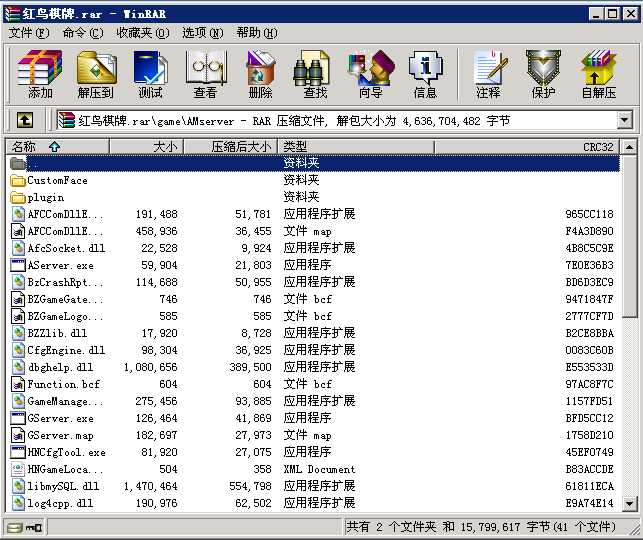Click the 注释 (Comment) toolbar icon
Screen dimensions: 643x540
488,74
